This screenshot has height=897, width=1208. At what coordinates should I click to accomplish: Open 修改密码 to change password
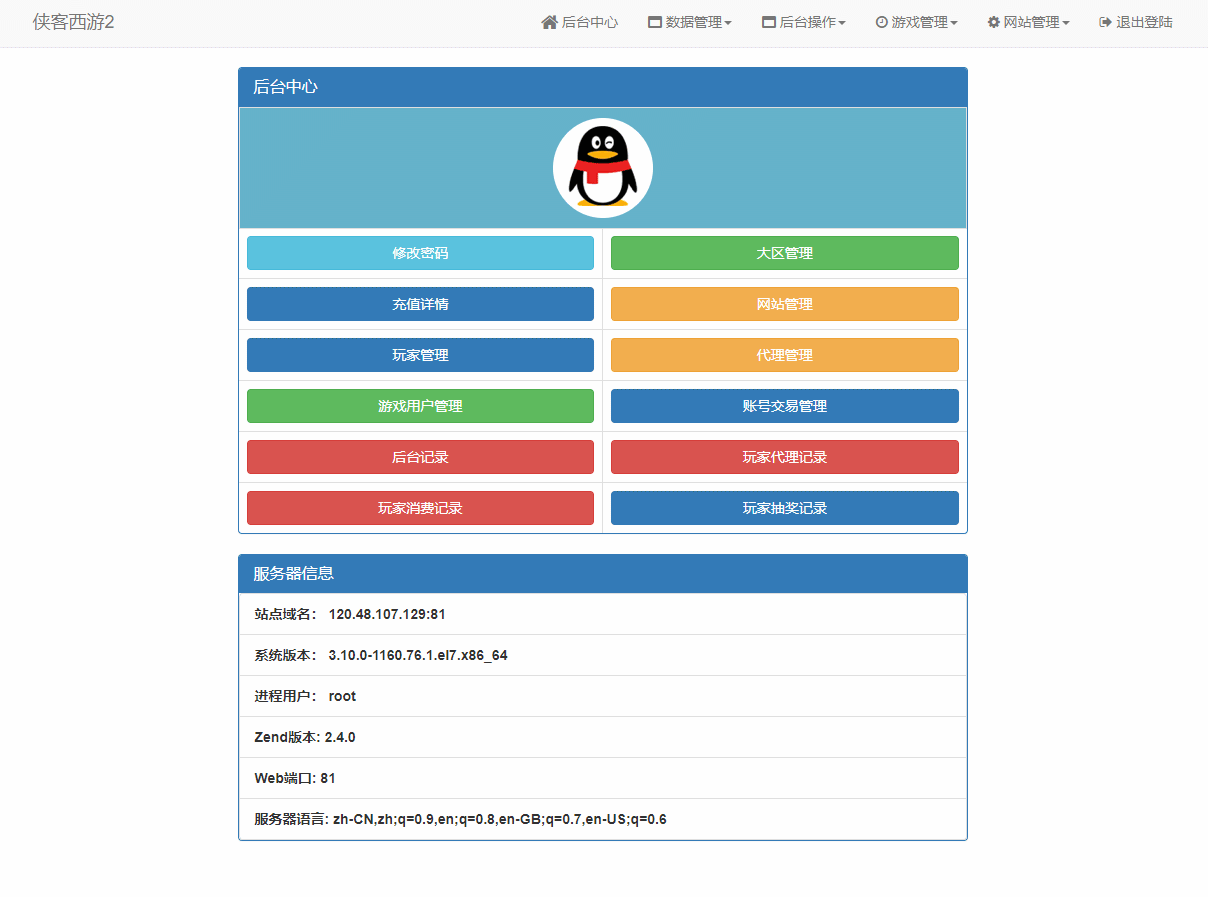click(420, 253)
